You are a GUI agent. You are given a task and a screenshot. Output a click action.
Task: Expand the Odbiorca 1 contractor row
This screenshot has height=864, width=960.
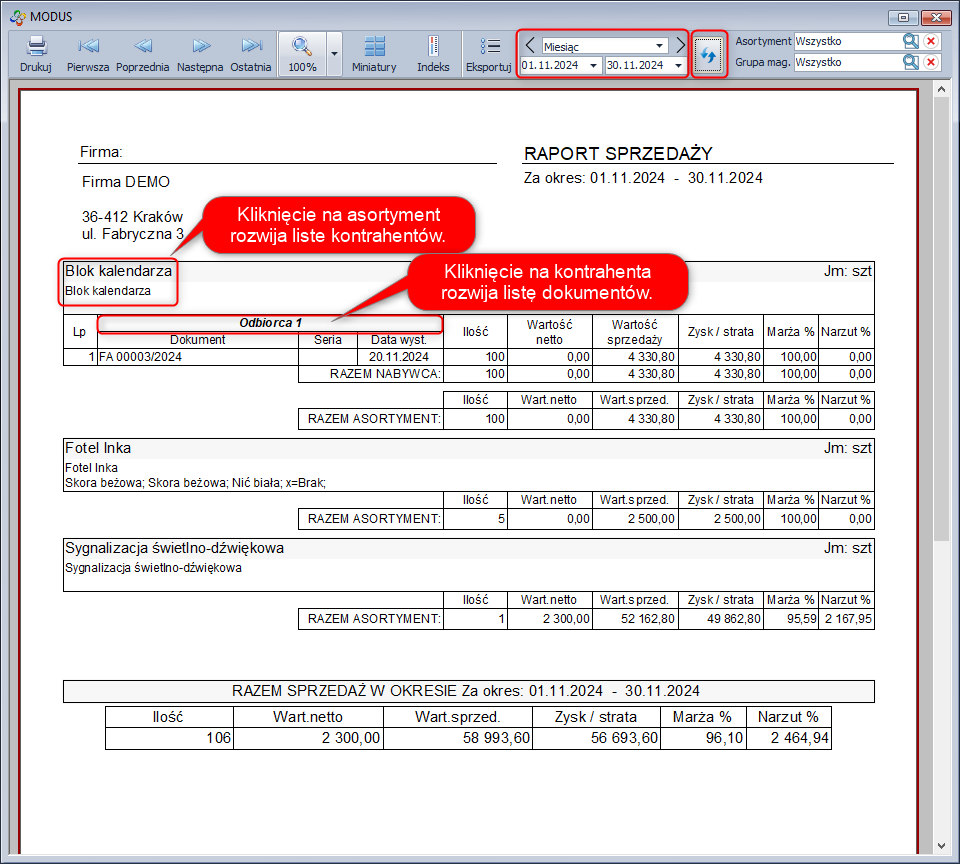point(270,323)
